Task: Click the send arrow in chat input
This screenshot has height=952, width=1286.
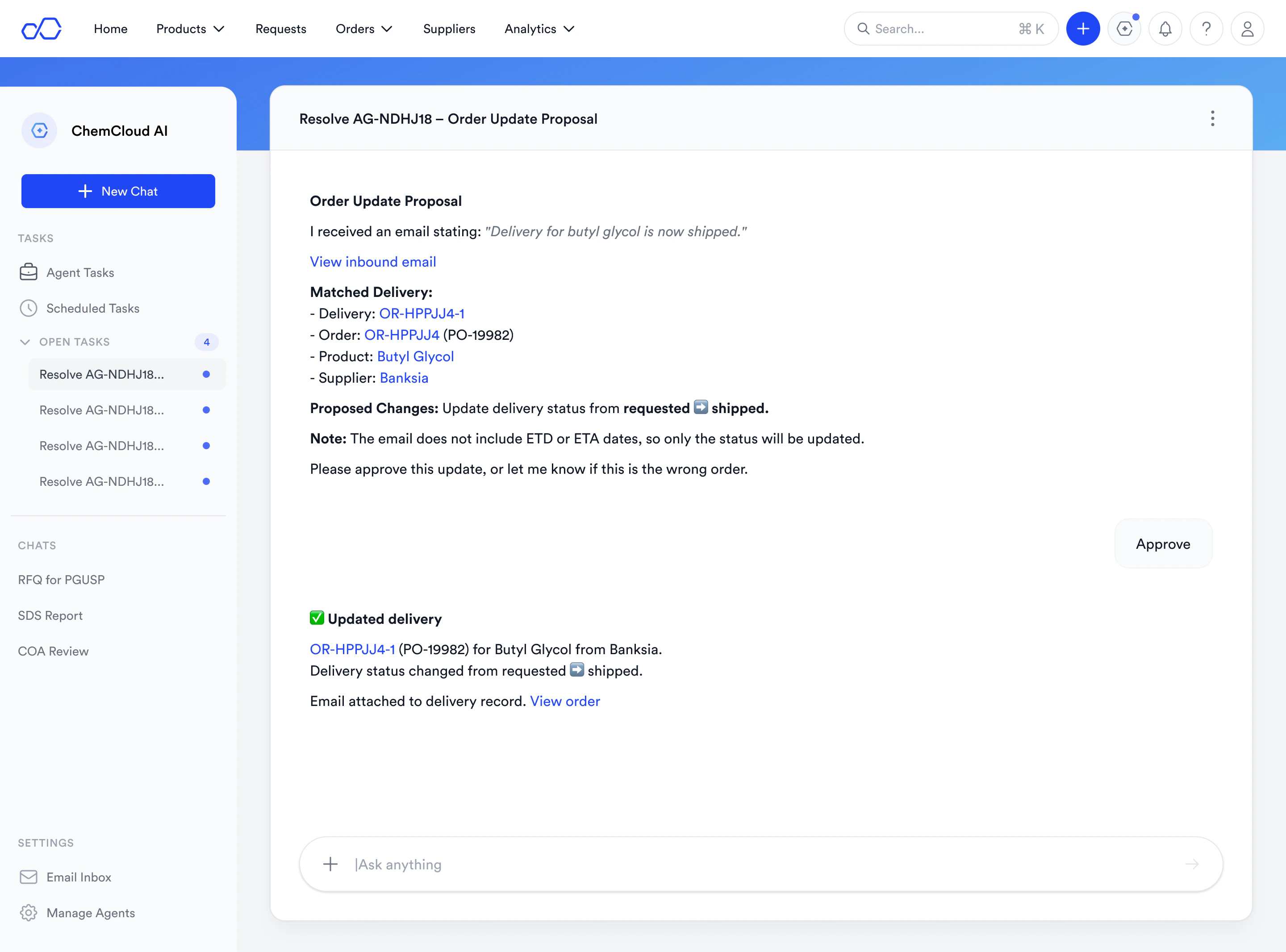Action: [1191, 864]
